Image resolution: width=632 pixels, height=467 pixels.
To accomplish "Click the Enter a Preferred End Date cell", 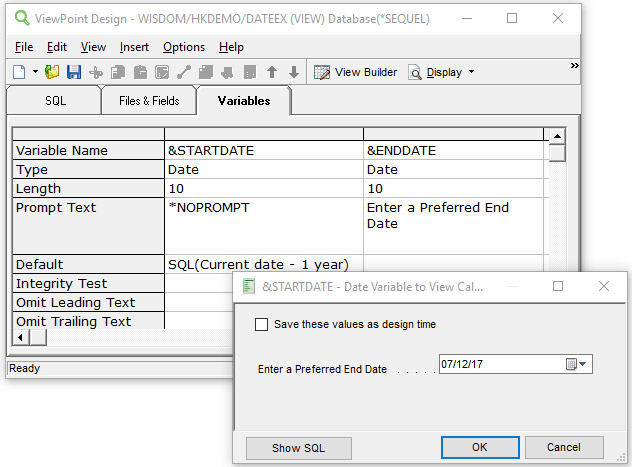I will click(453, 226).
